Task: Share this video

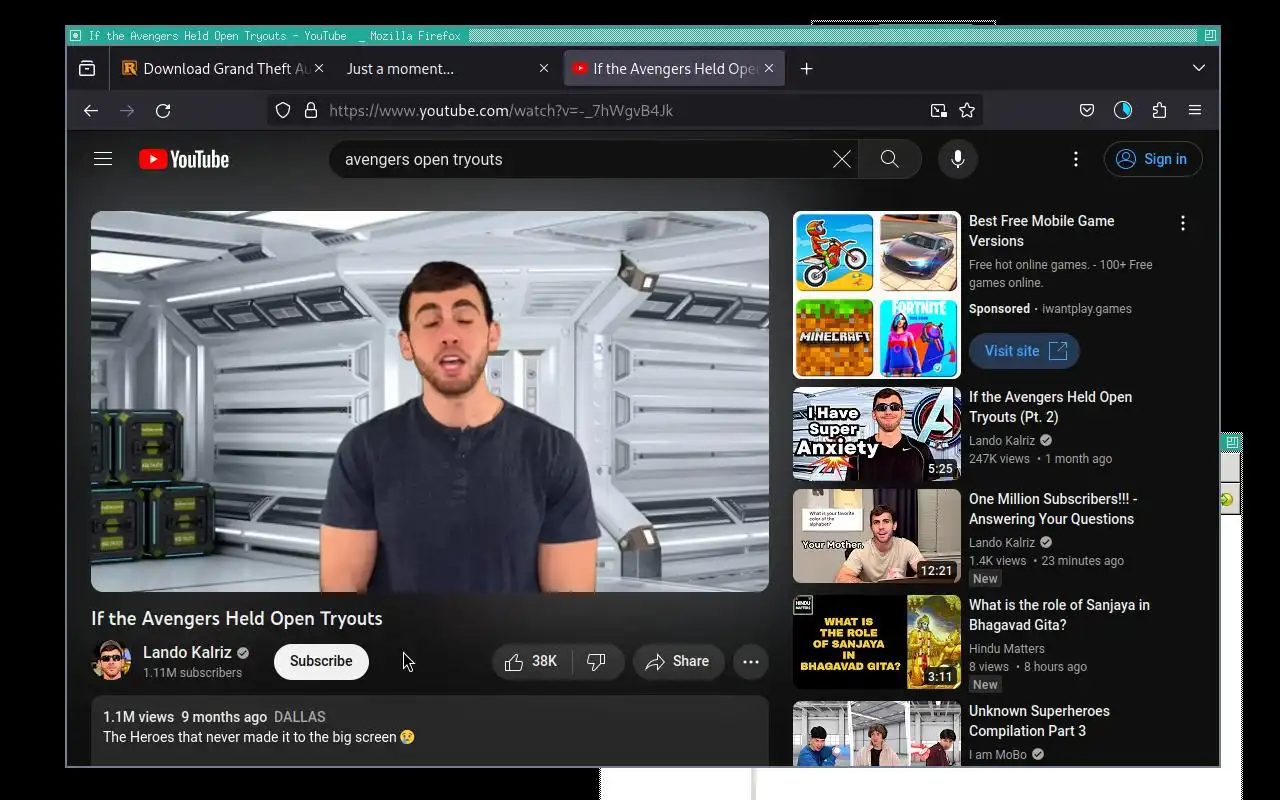Action: click(x=678, y=662)
